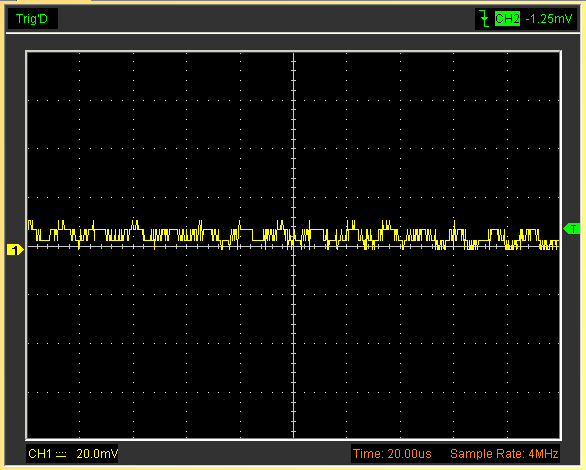Click the DC coupling symbol beside CH1

click(61, 454)
